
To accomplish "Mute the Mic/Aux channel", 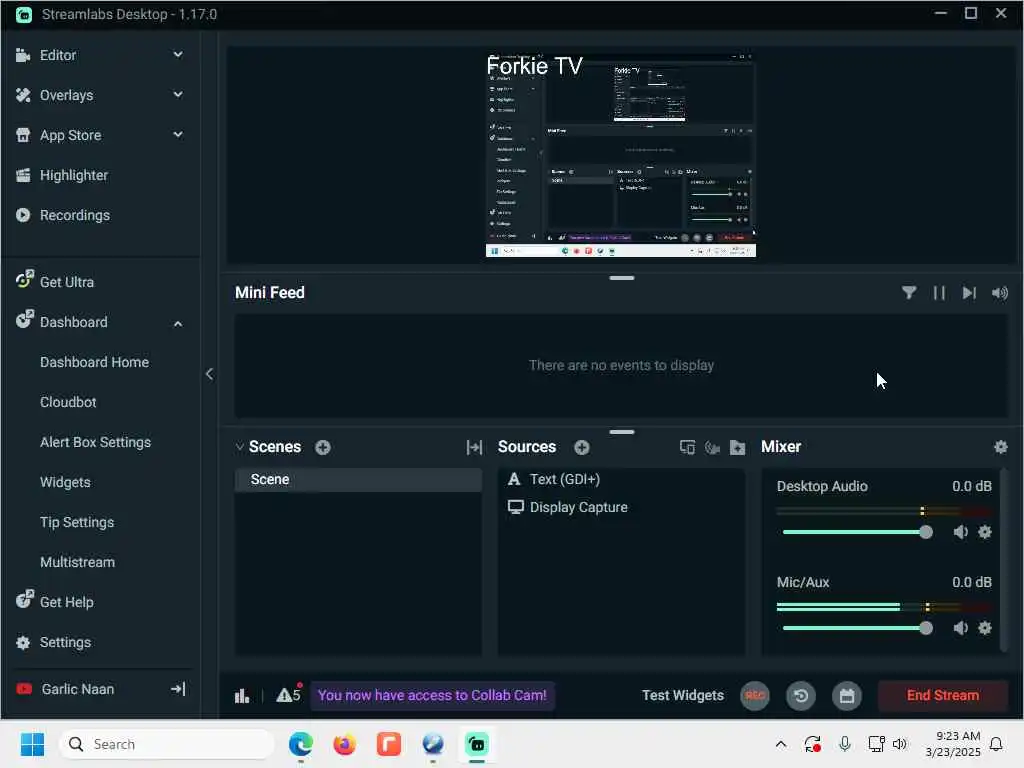I will pyautogui.click(x=960, y=628).
